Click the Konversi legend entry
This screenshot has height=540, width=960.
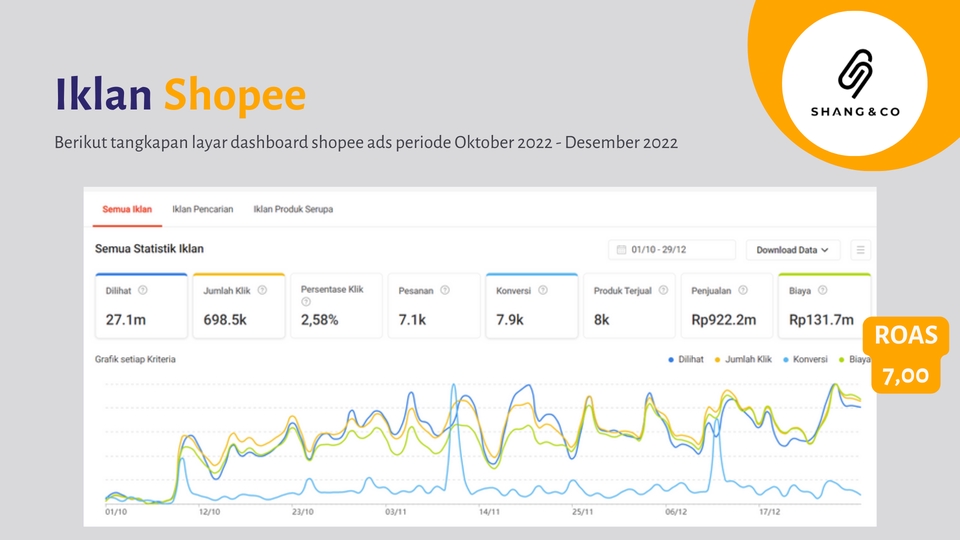click(x=805, y=359)
